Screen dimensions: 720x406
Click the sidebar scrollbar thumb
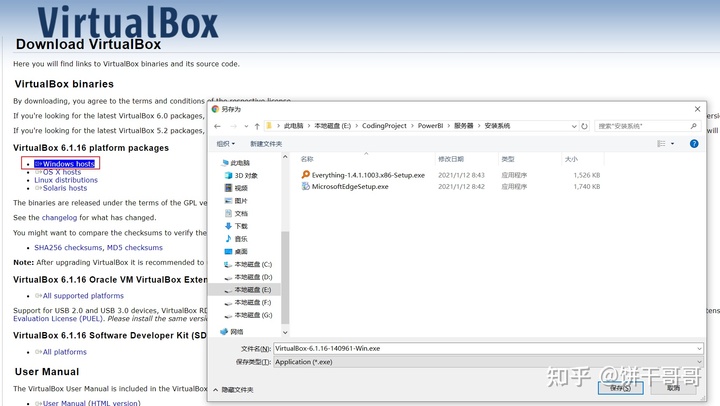point(285,277)
